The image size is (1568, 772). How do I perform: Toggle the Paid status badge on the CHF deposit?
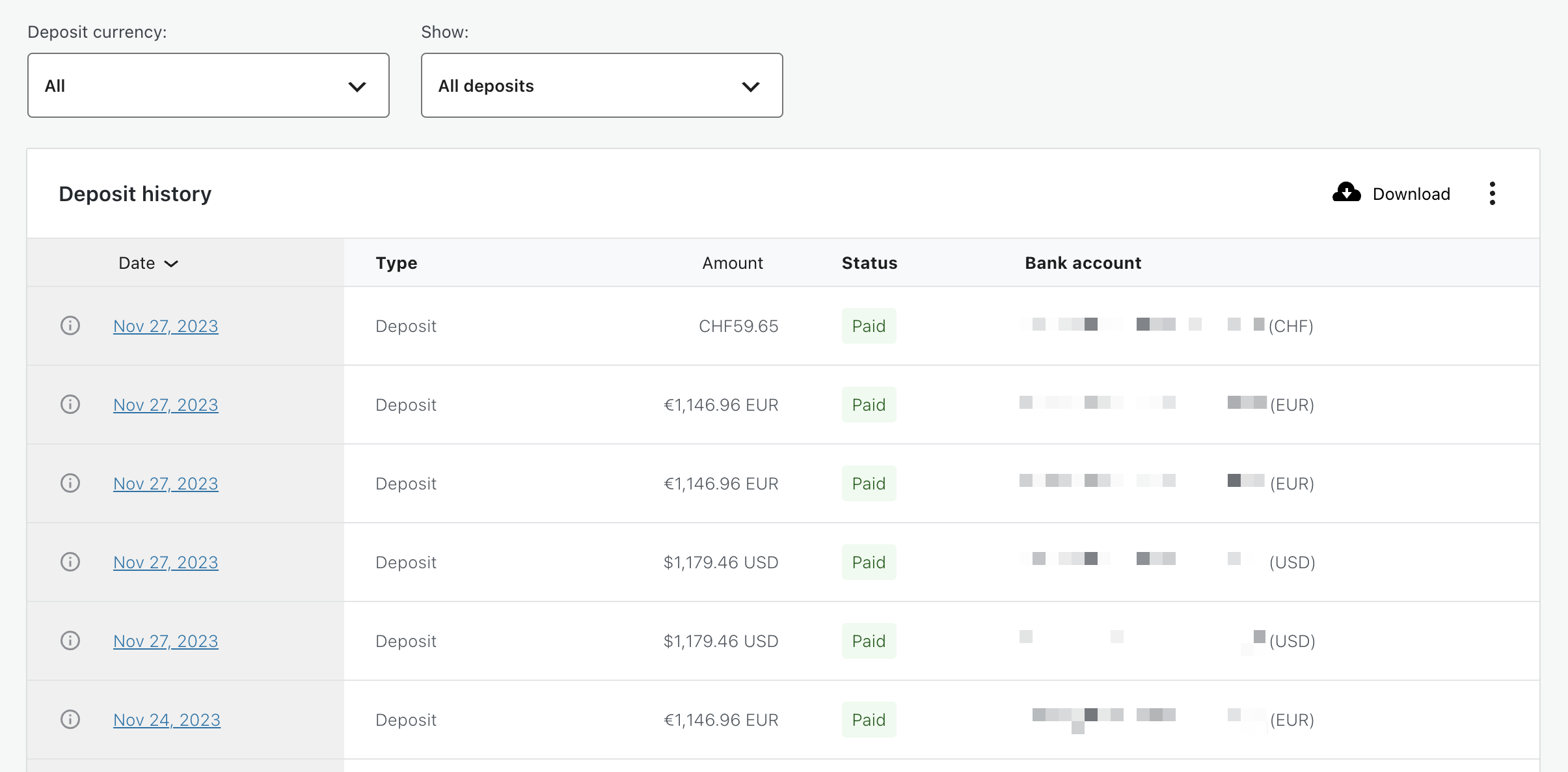coord(869,325)
